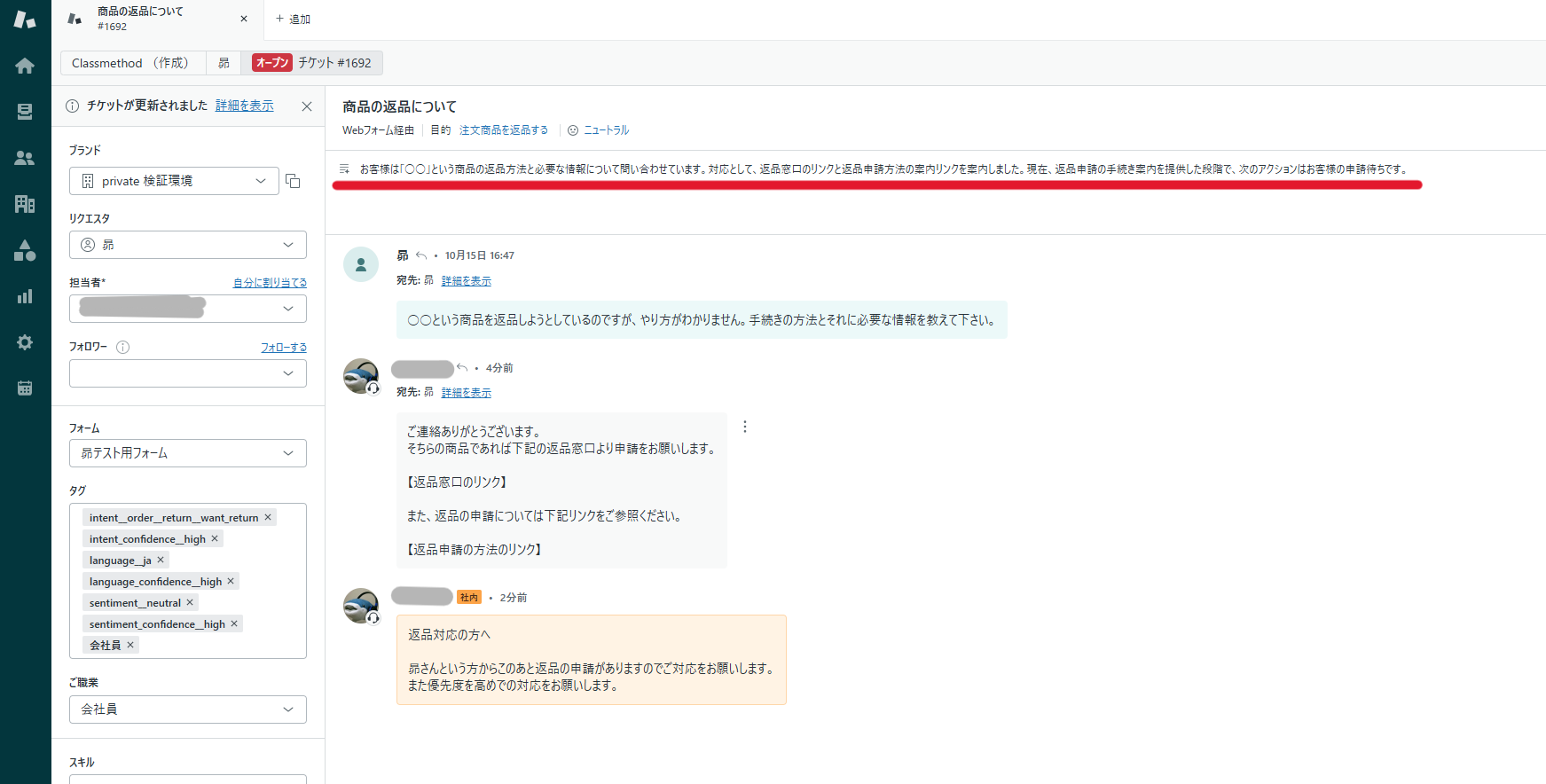Click the ticket title 商品の返品について
This screenshot has width=1546, height=784.
pos(400,106)
